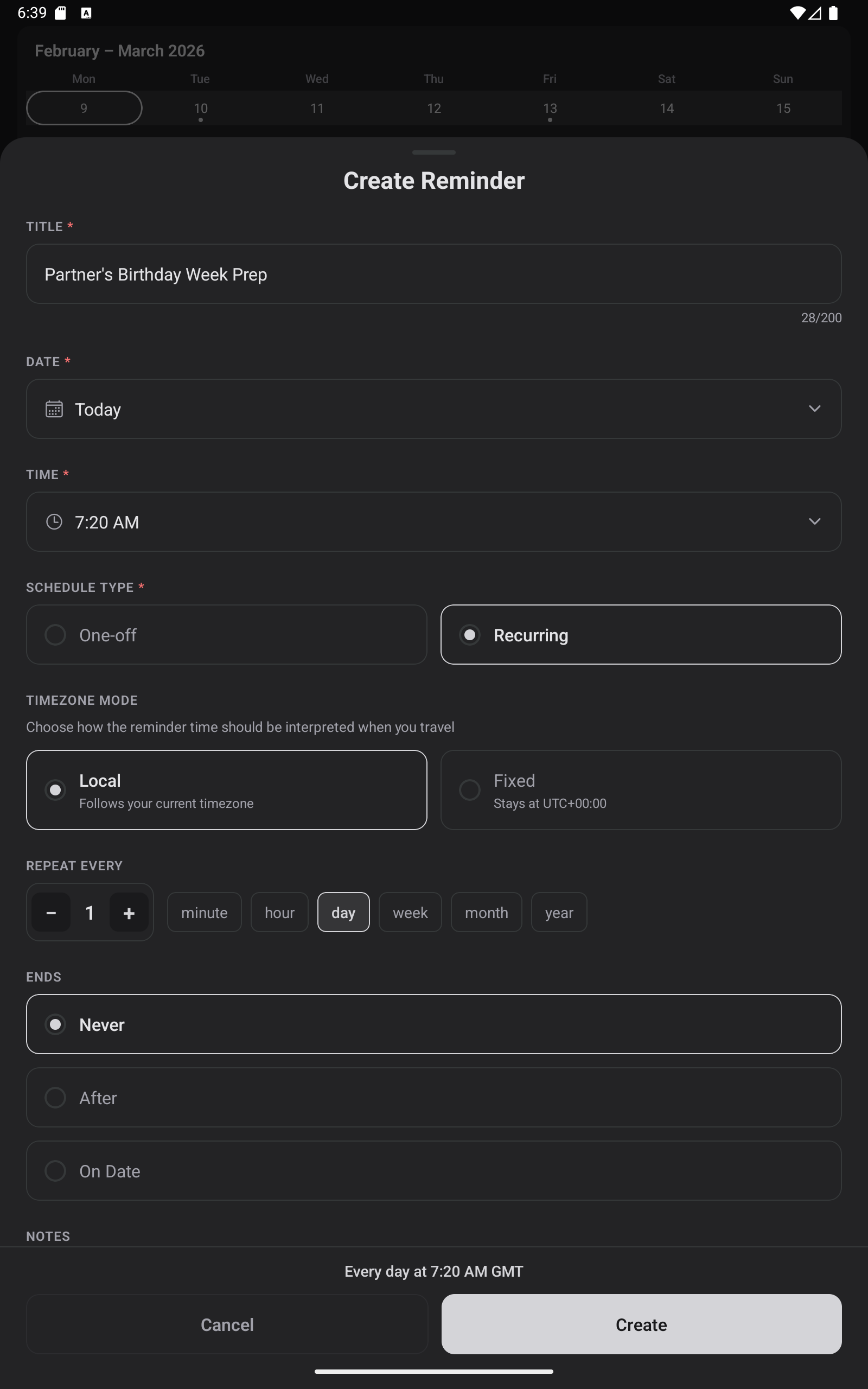Click the minus icon to lower repeat interval
This screenshot has width=868, height=1389.
[x=50, y=912]
